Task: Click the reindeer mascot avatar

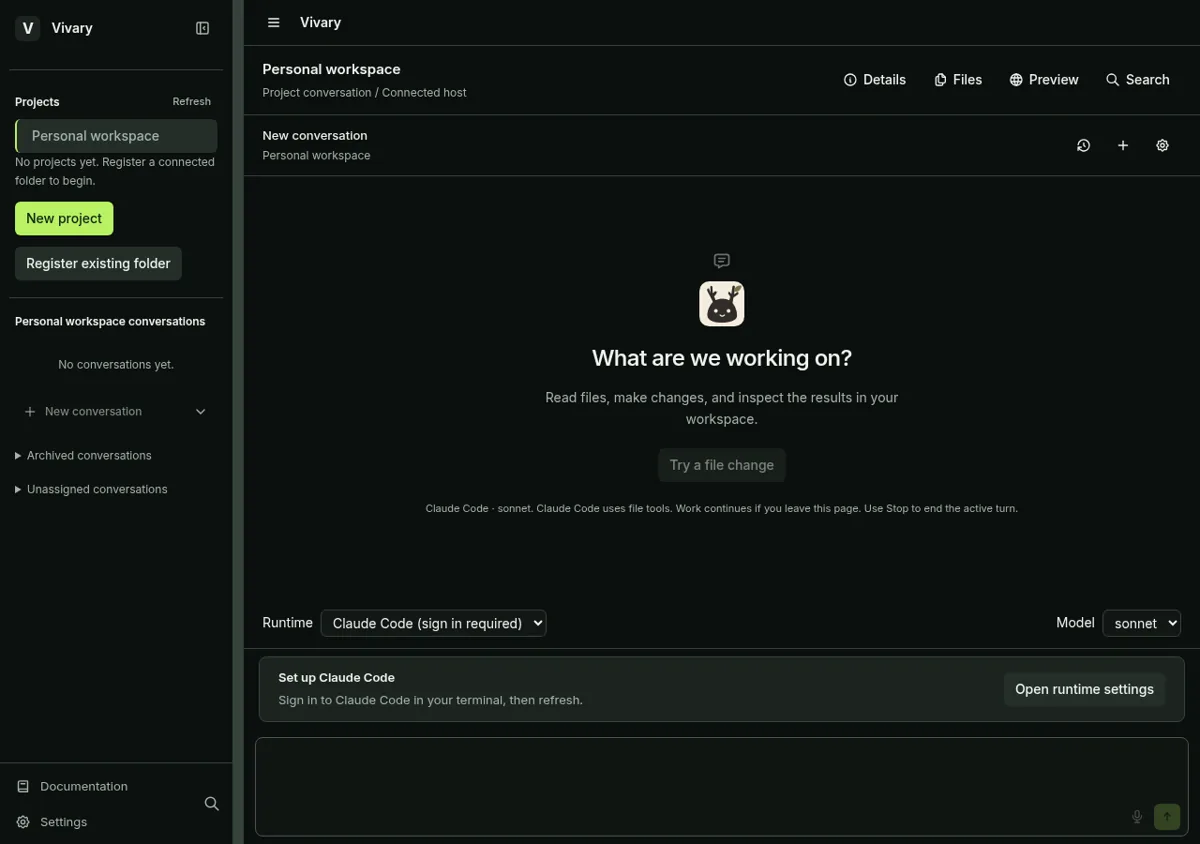Action: (722, 304)
